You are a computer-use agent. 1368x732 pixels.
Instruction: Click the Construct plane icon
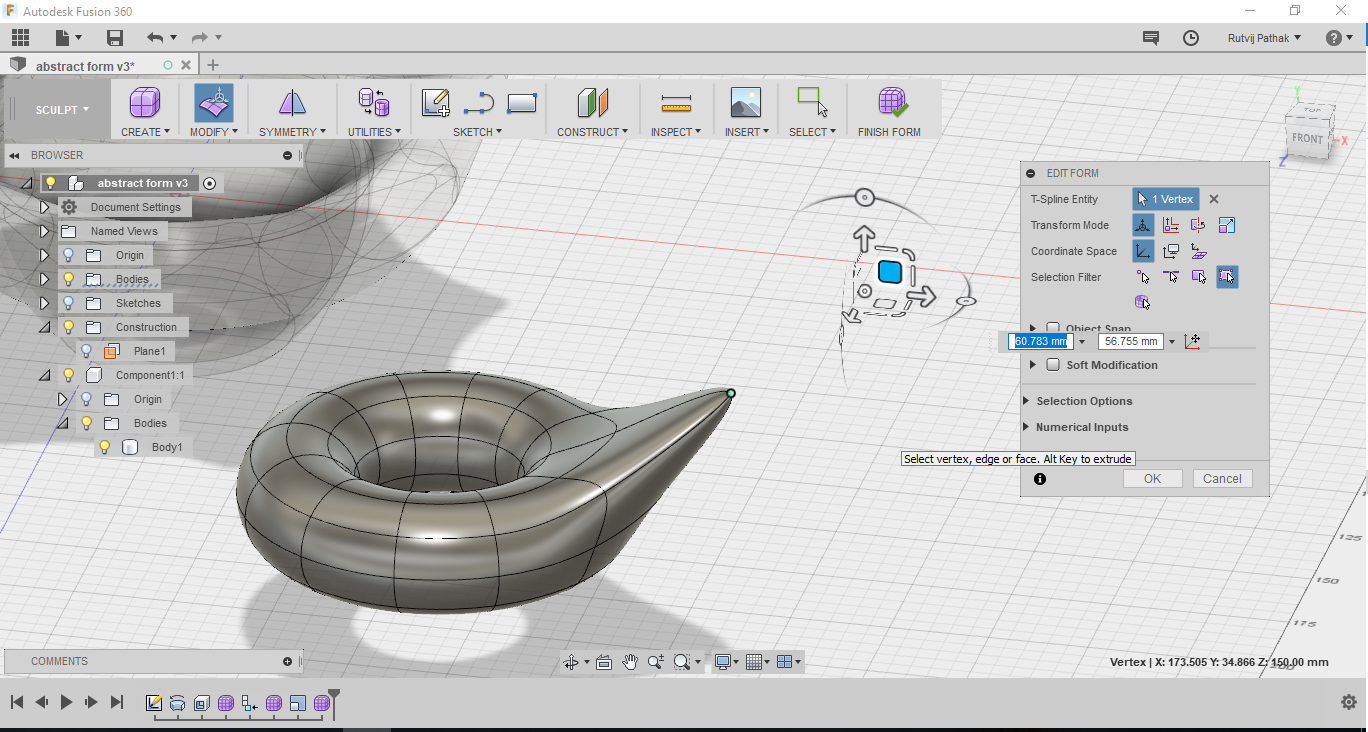tap(592, 103)
